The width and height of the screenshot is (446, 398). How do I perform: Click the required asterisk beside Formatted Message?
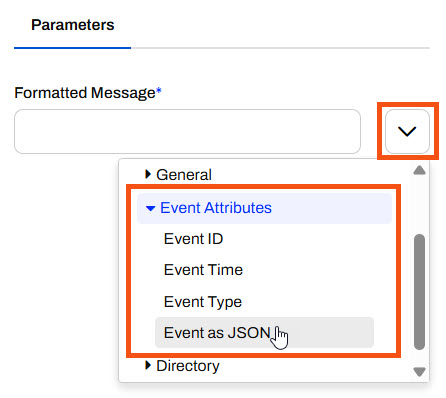159,90
